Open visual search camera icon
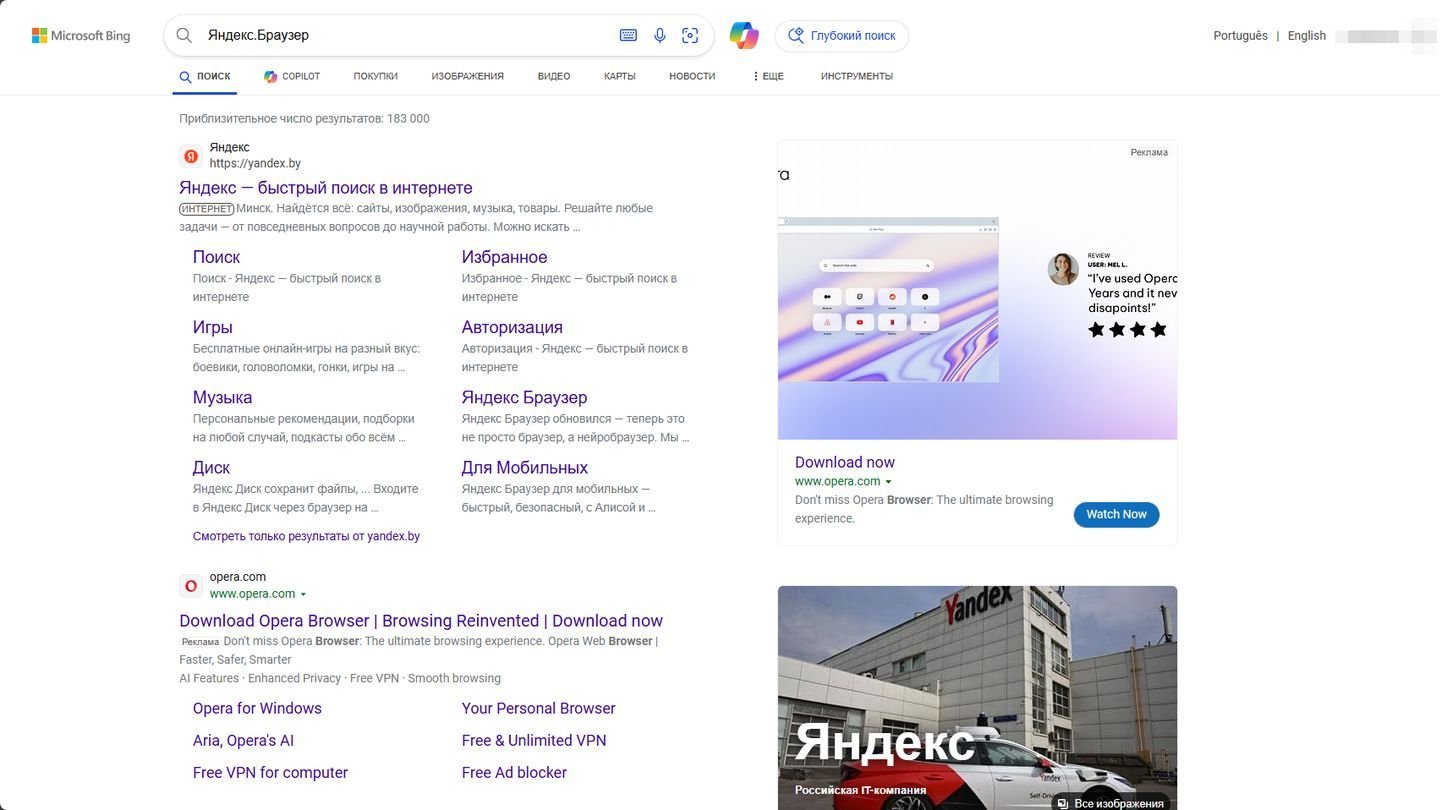The width and height of the screenshot is (1440, 810). click(690, 35)
